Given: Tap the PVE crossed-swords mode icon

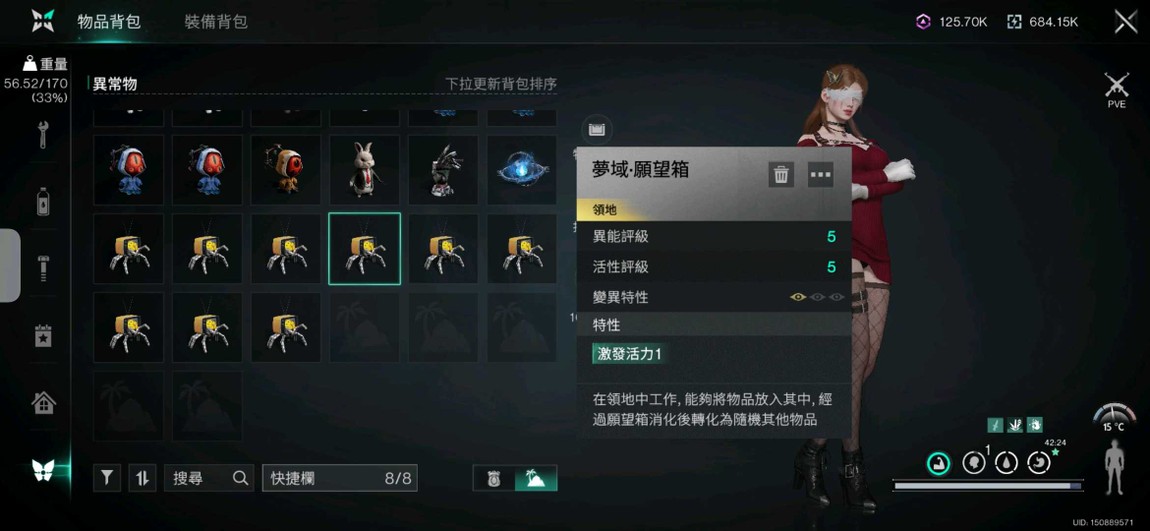Looking at the screenshot, I should coord(1116,90).
